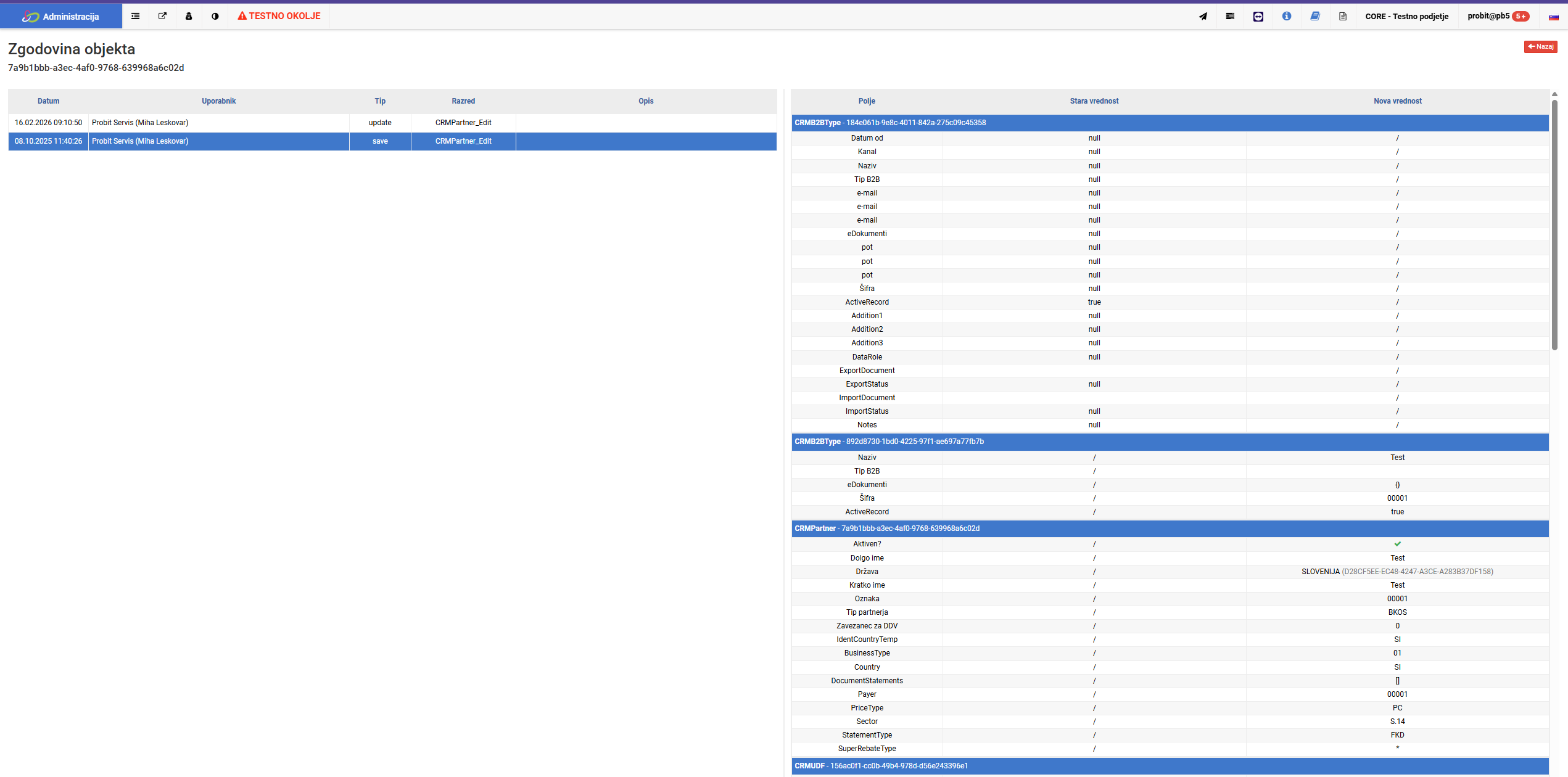Click the 'save' type cell
The width and height of the screenshot is (1568, 777).
point(380,141)
